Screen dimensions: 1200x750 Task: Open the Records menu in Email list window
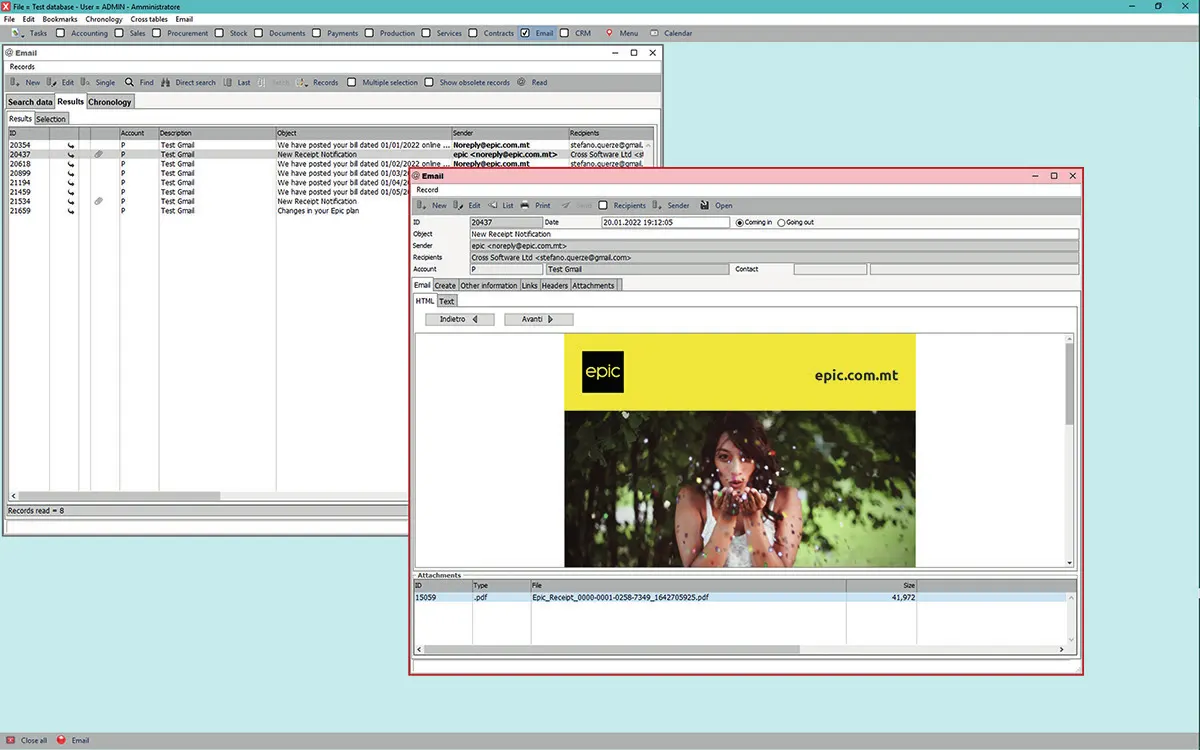[22, 67]
